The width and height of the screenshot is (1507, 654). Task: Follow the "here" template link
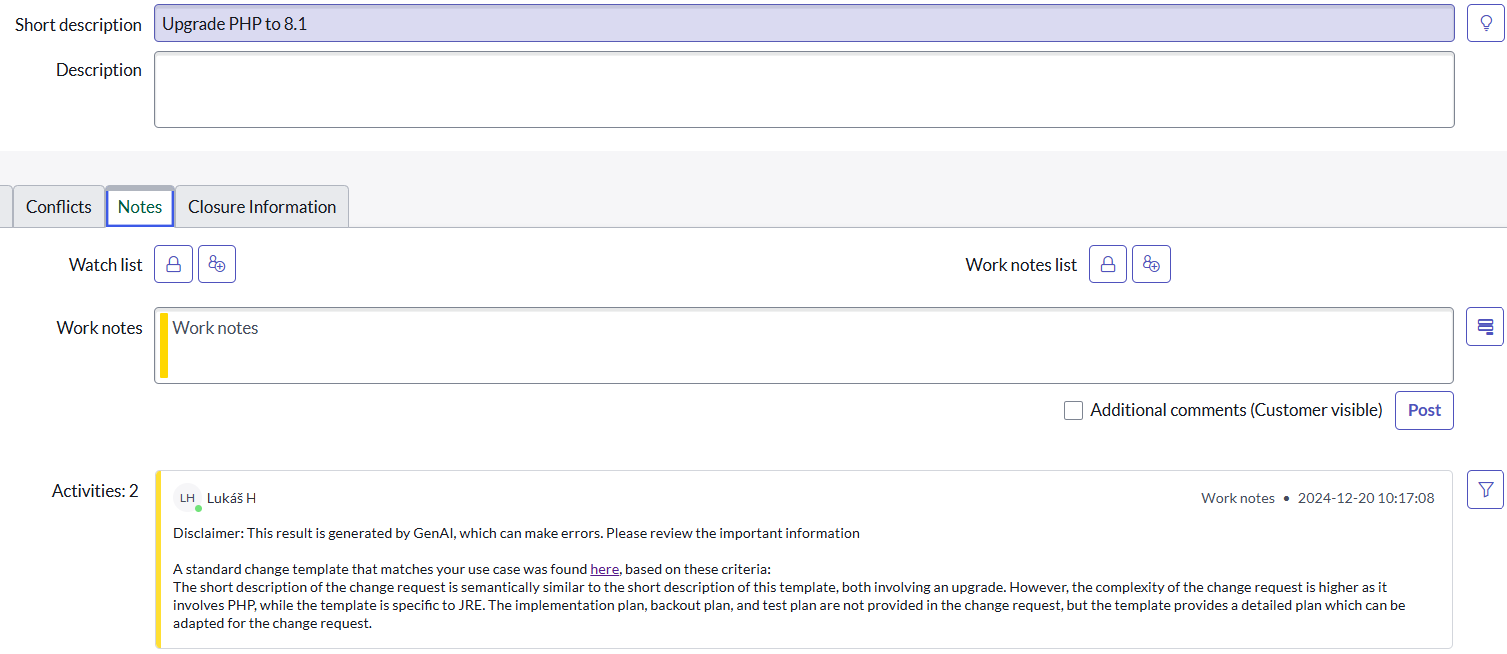point(604,569)
